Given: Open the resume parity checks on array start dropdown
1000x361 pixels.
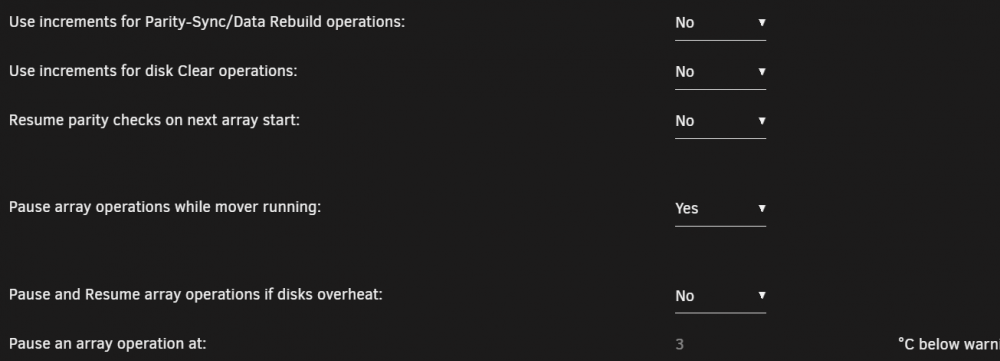Looking at the screenshot, I should pyautogui.click(x=720, y=121).
